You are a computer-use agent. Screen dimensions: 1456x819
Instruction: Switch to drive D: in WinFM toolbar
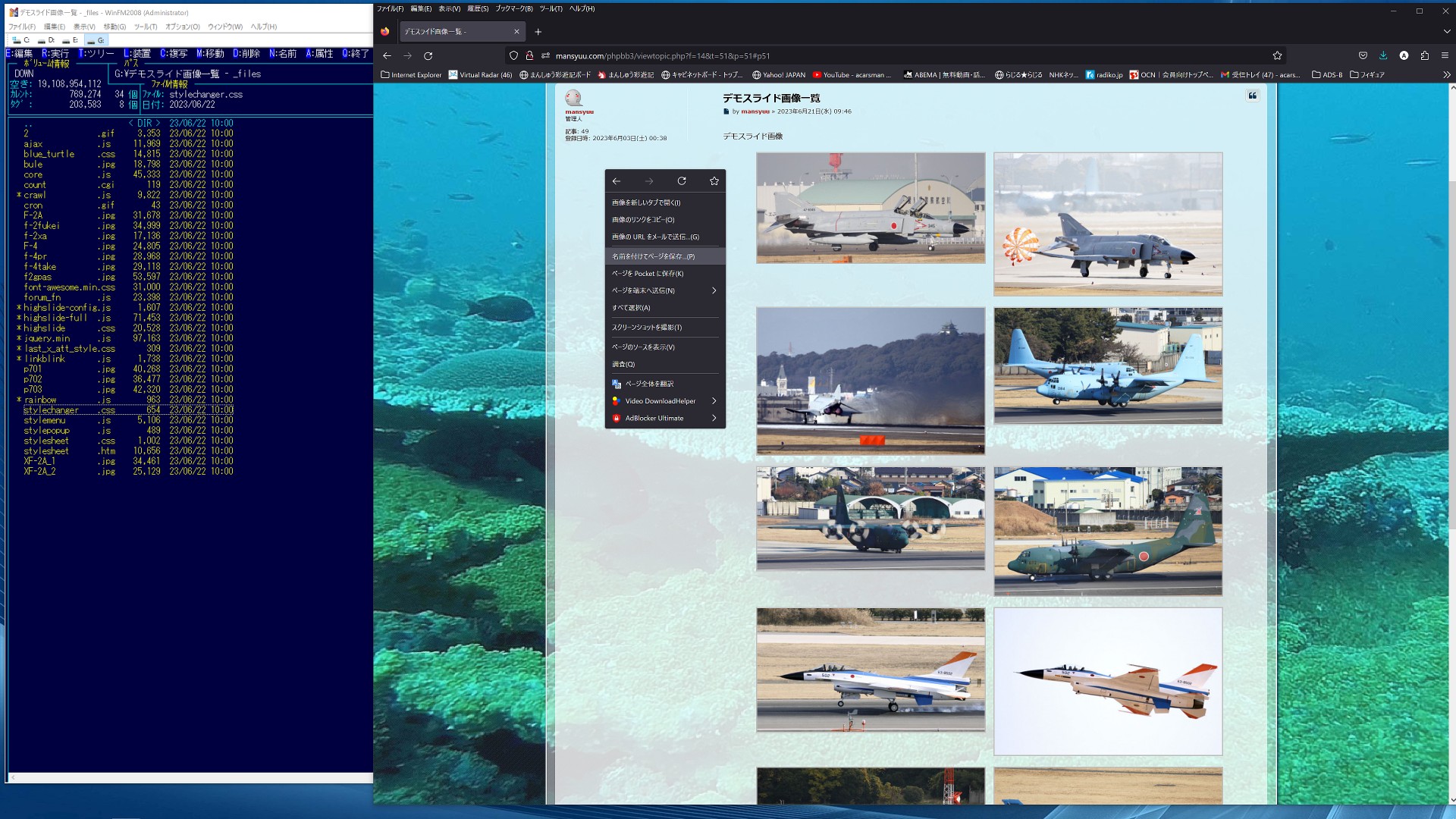[x=46, y=40]
